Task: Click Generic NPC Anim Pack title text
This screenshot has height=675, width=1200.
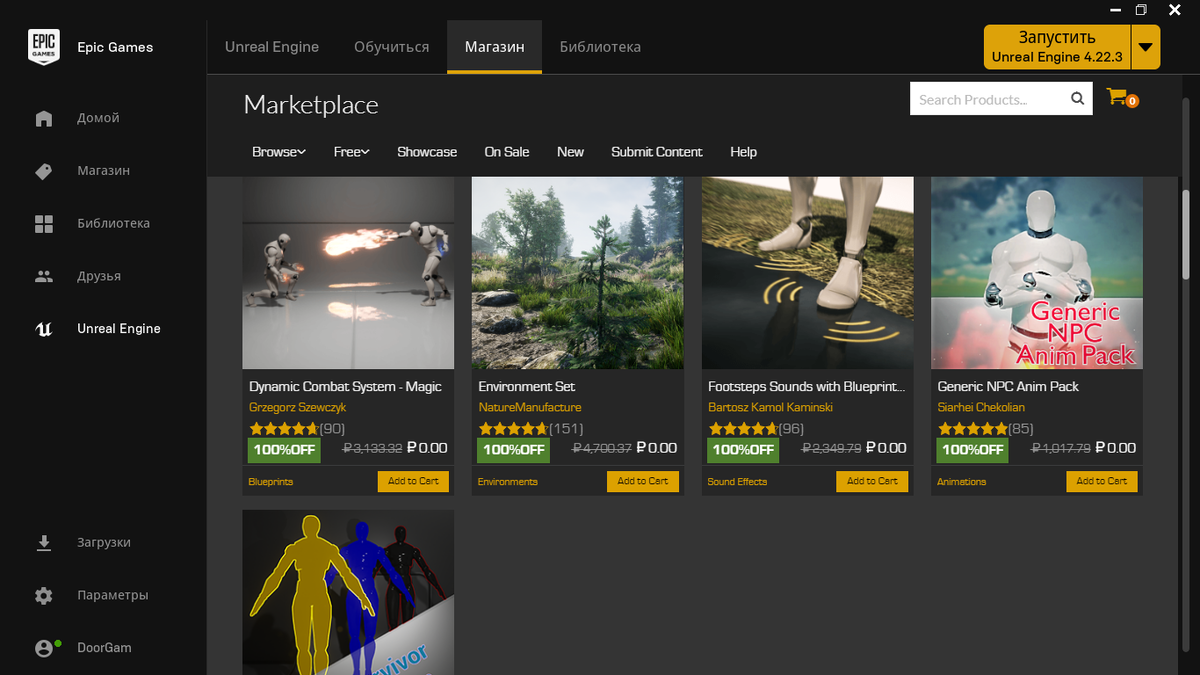Action: coord(1008,386)
